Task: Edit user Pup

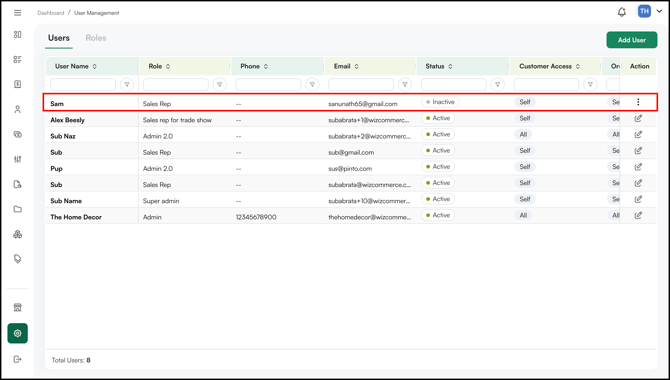Action: pyautogui.click(x=638, y=167)
